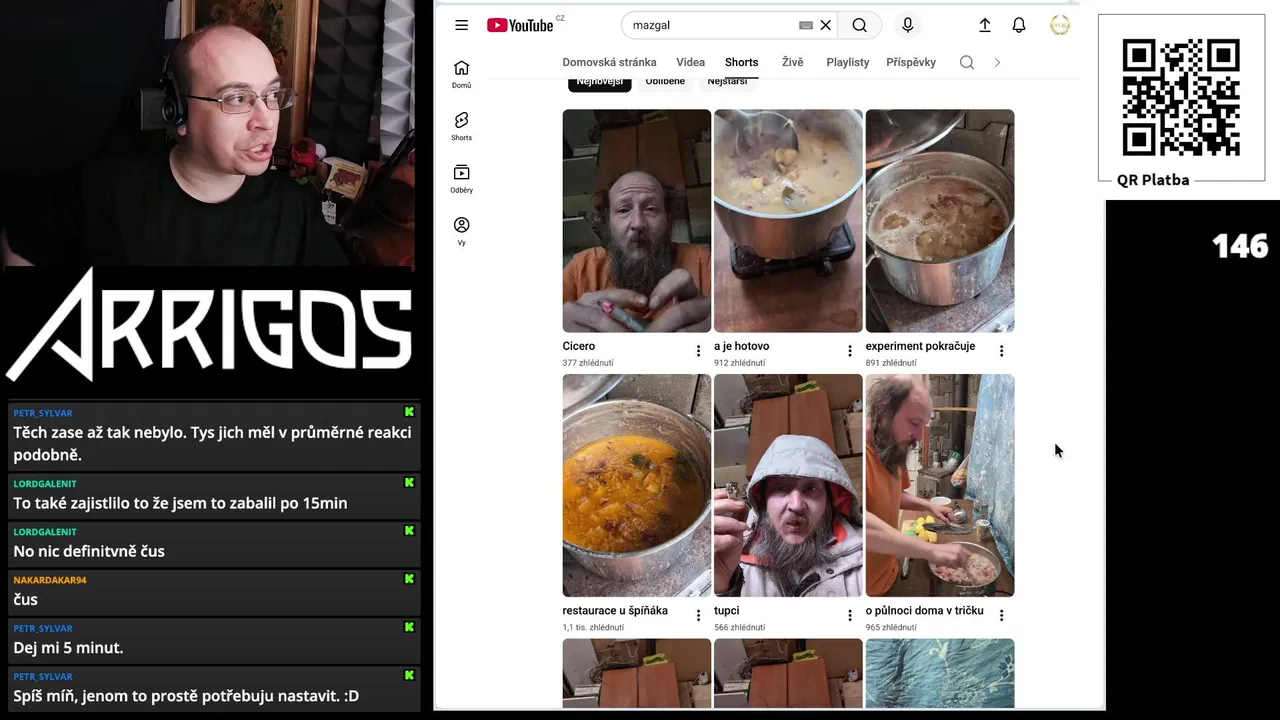Open options menu for 'a je hotovo' short
The height and width of the screenshot is (720, 1280).
tap(850, 351)
